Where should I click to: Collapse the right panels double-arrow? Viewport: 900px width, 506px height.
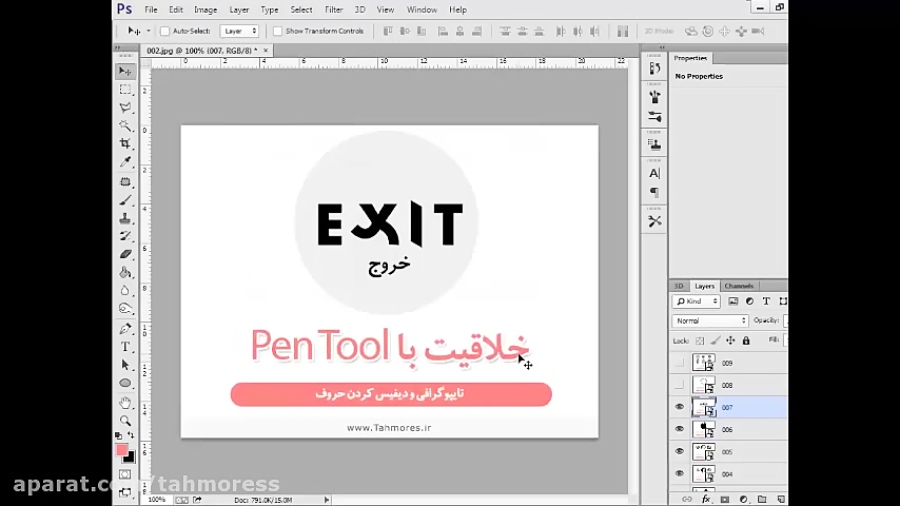click(x=662, y=48)
